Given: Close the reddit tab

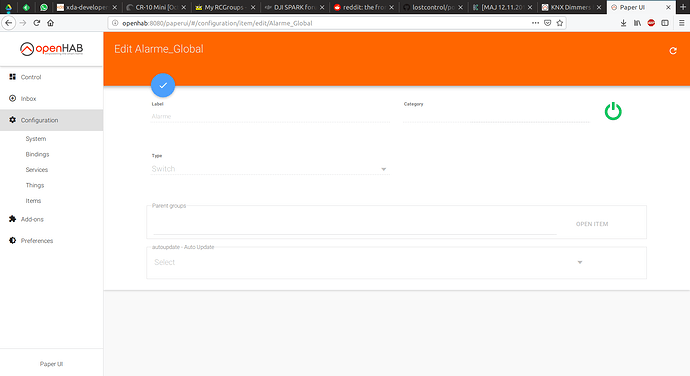Looking at the screenshot, I should coord(391,7).
